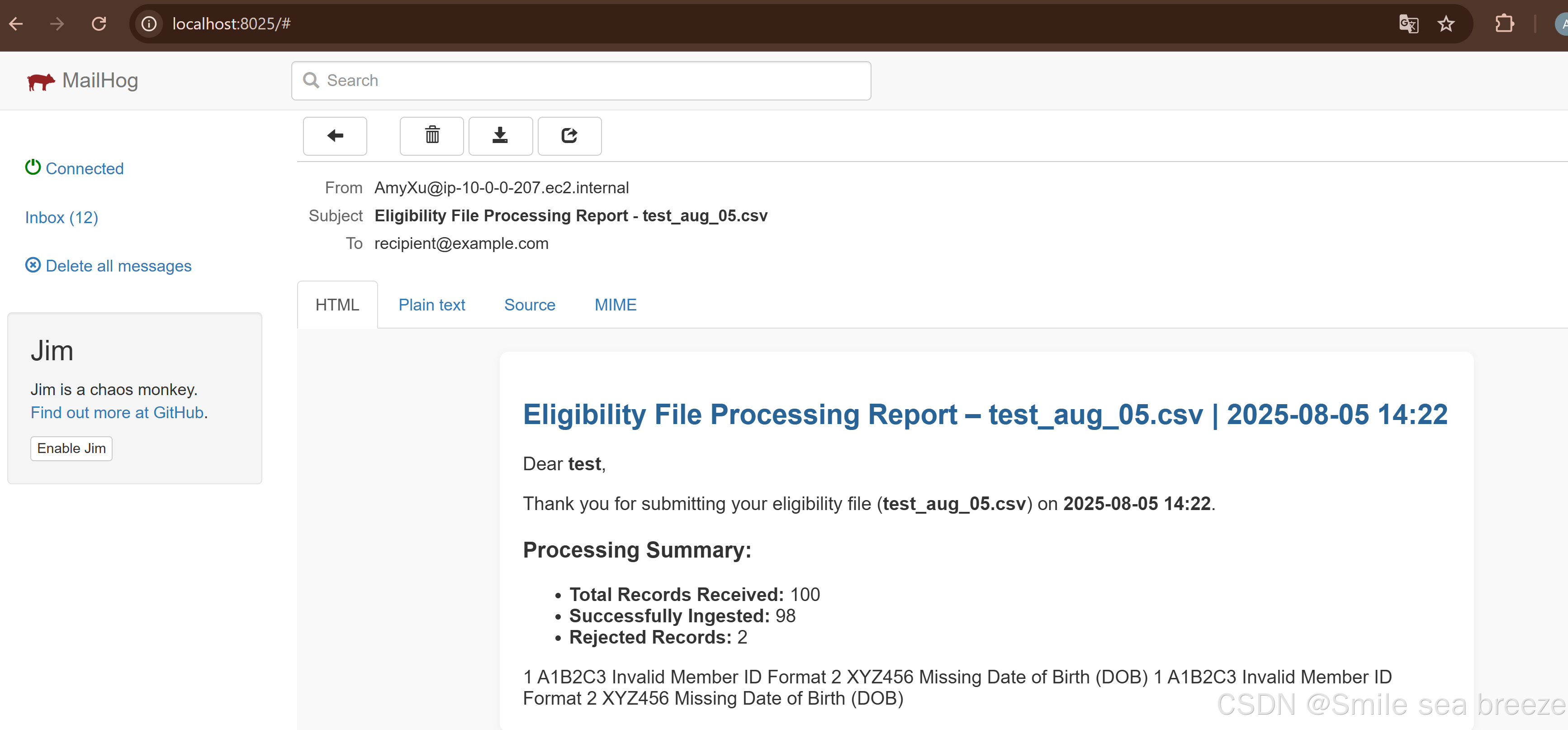Screen dimensions: 1568x730
Task: Go back with browser back arrow
Action: coord(16,24)
